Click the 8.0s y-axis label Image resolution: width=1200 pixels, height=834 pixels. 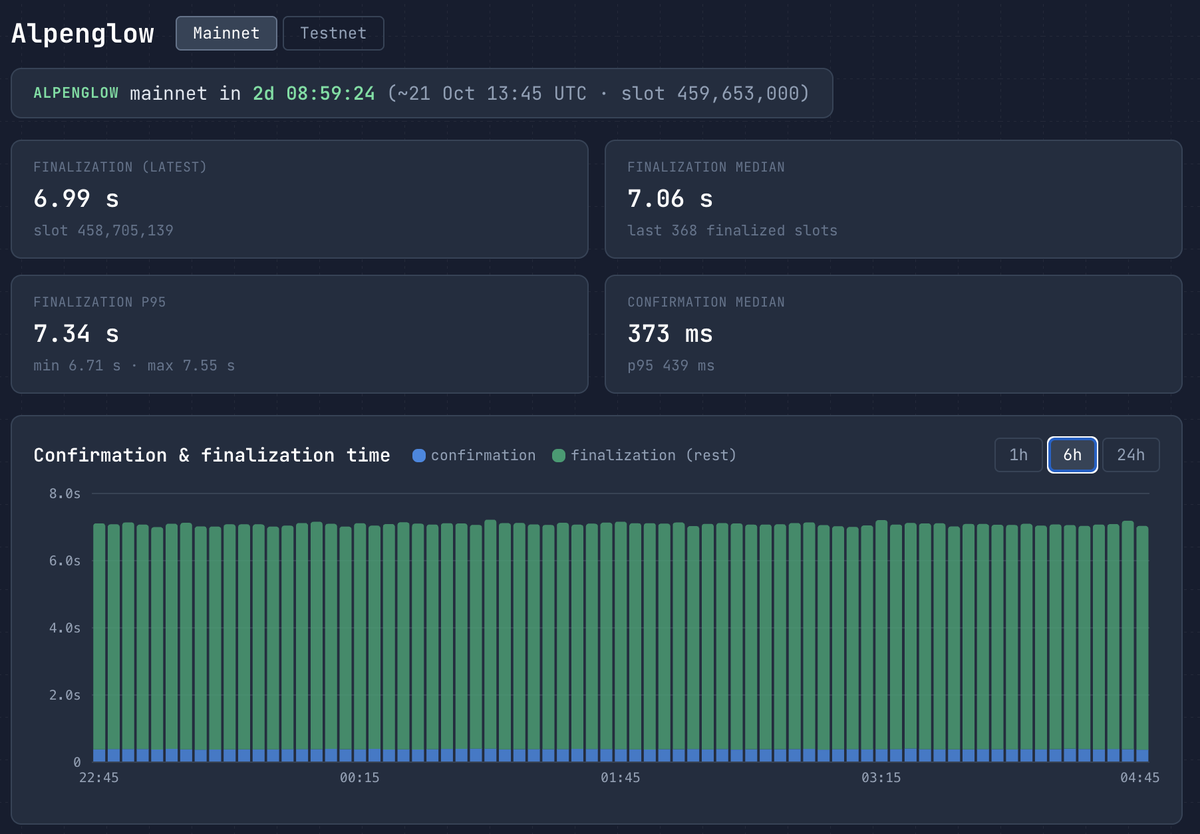[66, 494]
